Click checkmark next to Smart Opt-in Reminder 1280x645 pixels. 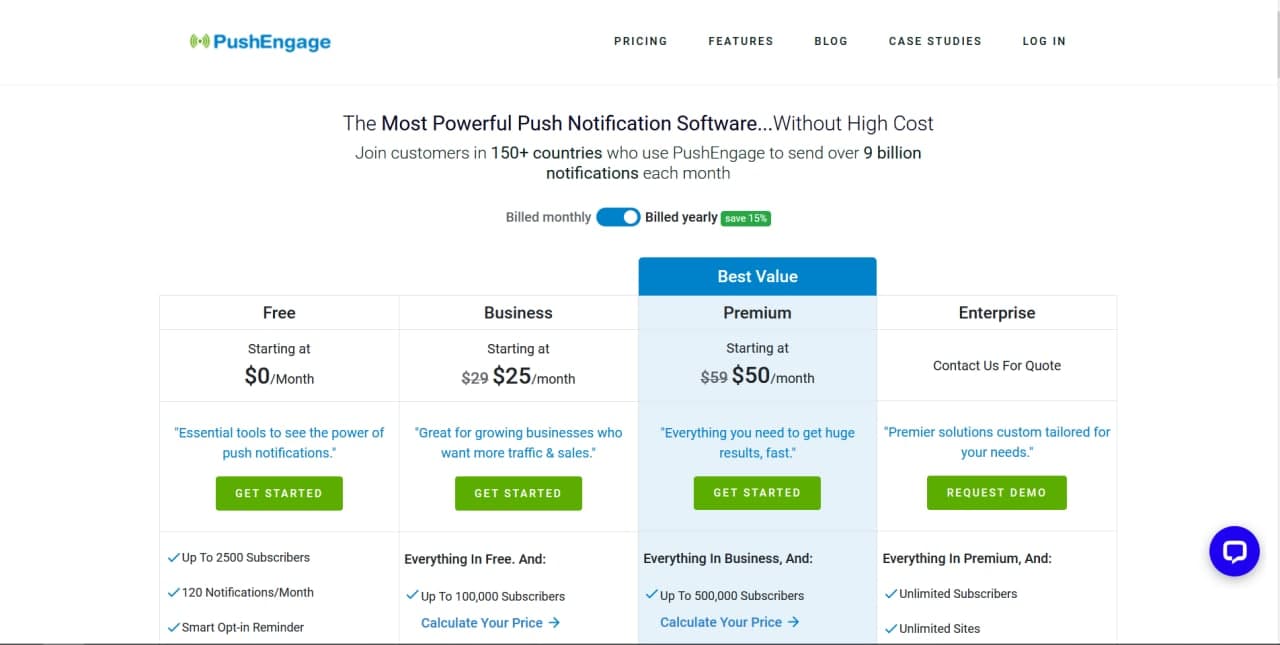point(174,627)
